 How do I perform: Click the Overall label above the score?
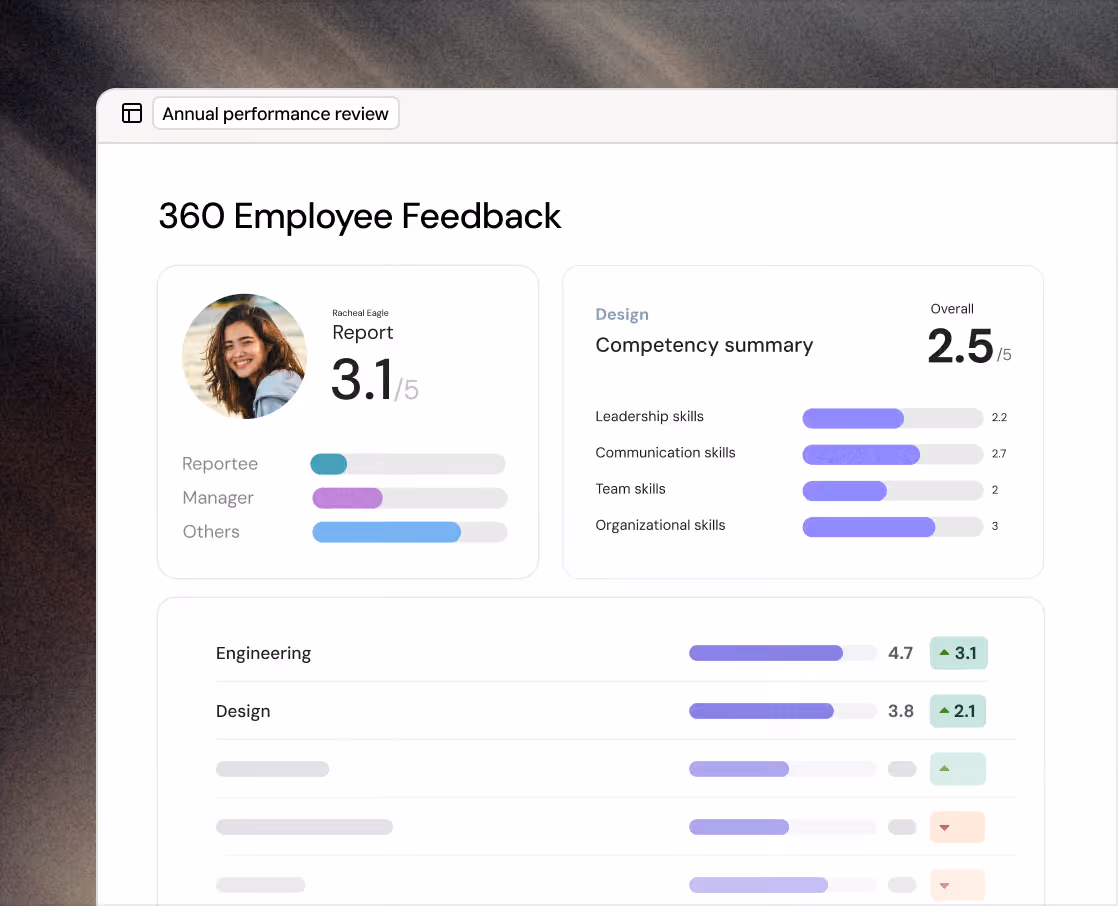[951, 309]
